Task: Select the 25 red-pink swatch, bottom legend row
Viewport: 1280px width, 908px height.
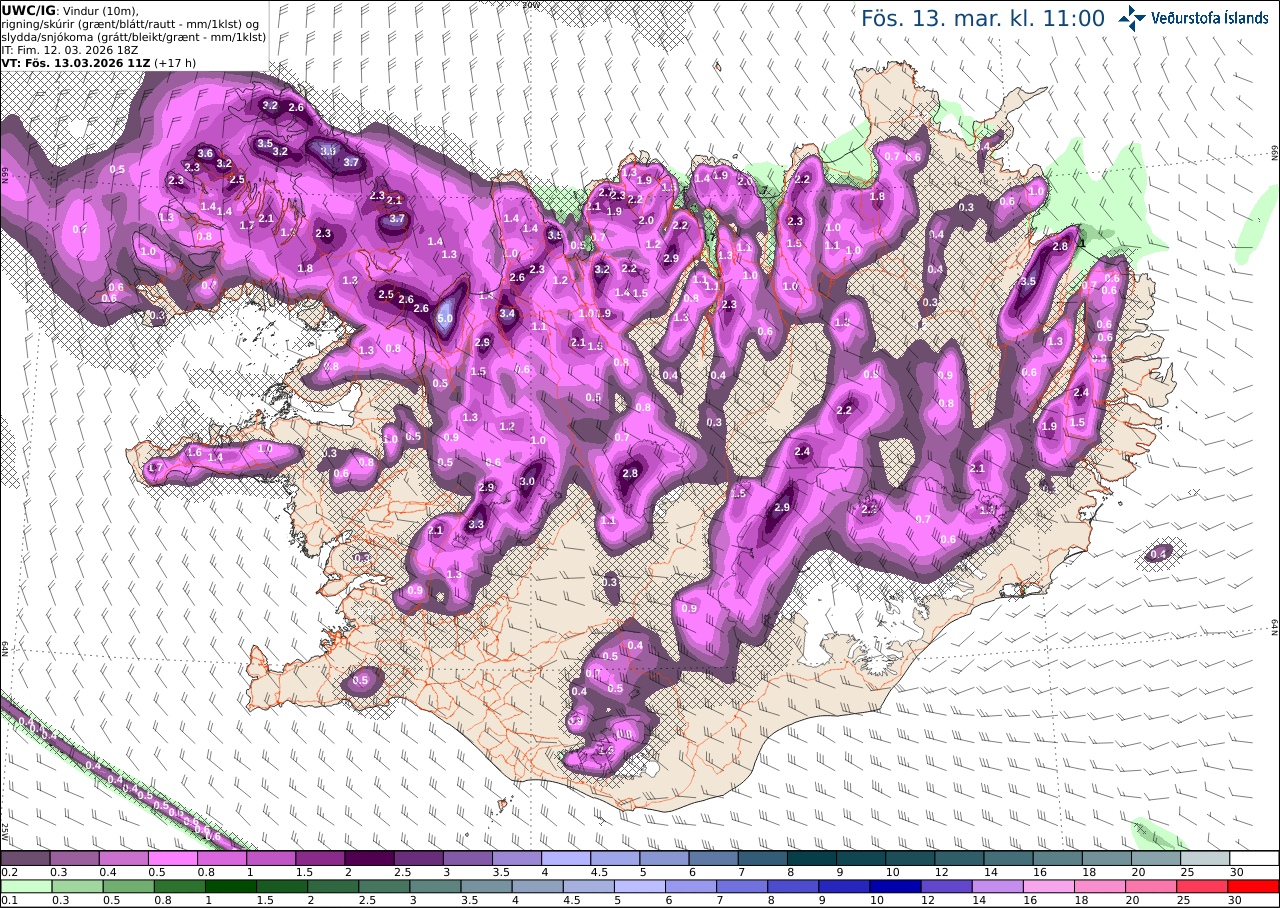Action: 1203,886
